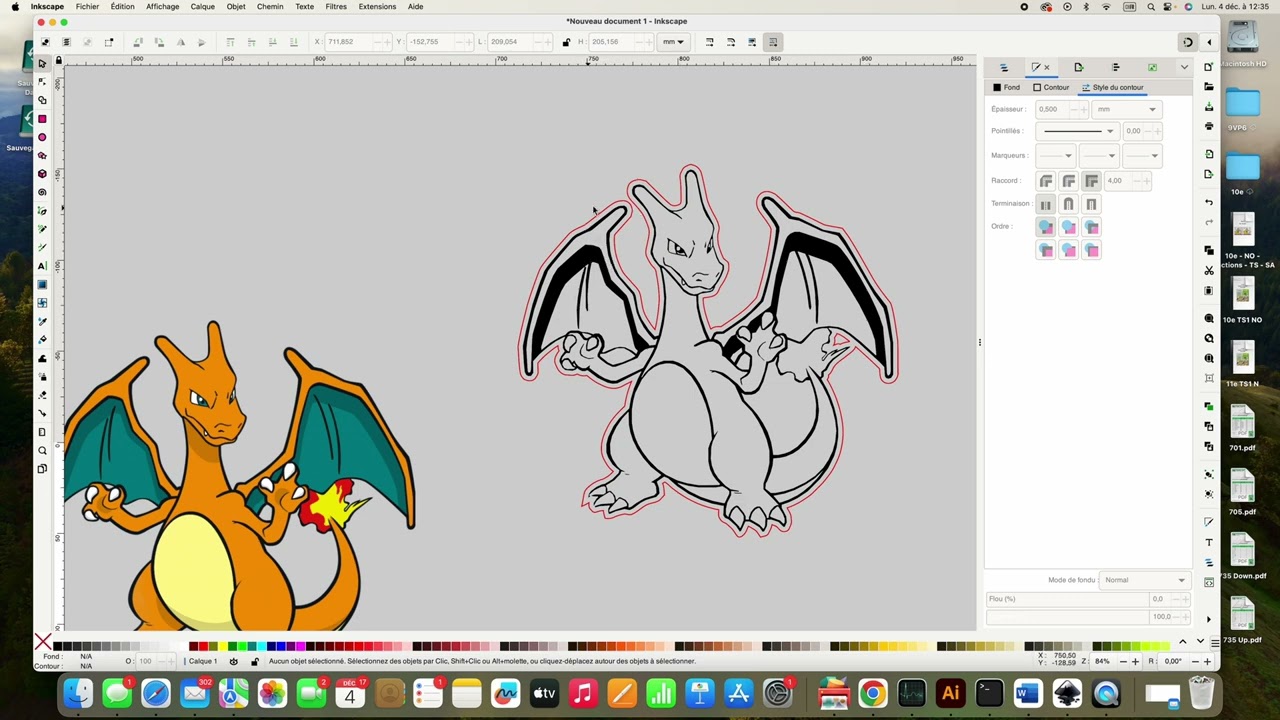Select the Gradient tool
1280x720 pixels.
pyautogui.click(x=42, y=285)
